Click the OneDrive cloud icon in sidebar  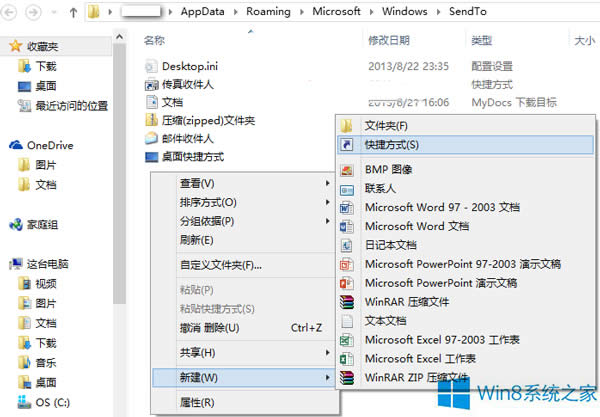[x=16, y=145]
